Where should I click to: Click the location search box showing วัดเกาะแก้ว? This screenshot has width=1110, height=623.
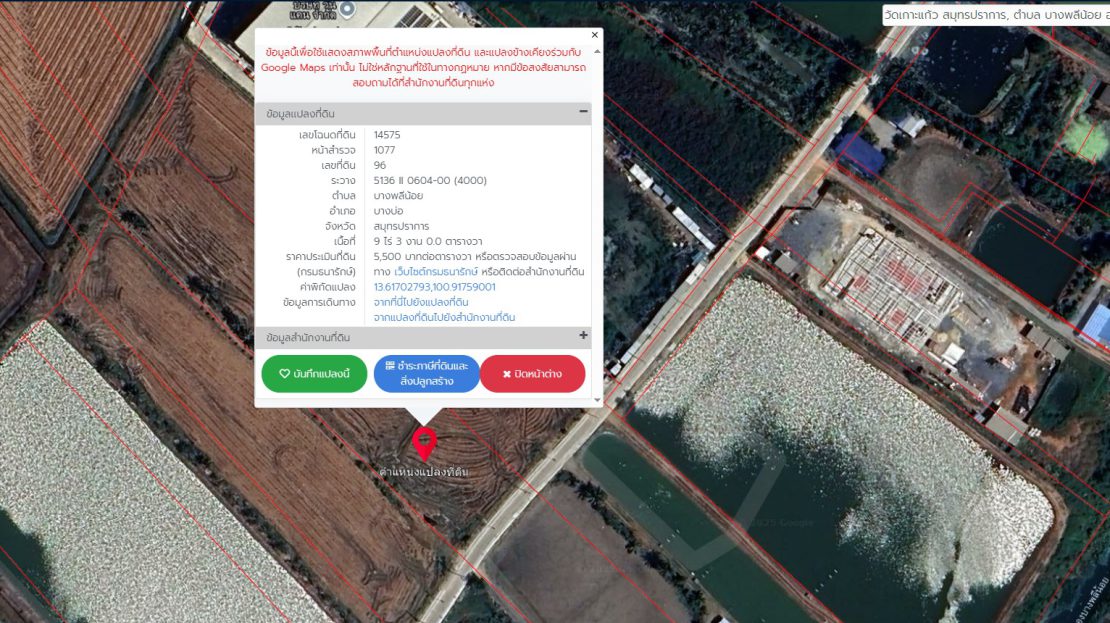click(x=995, y=15)
